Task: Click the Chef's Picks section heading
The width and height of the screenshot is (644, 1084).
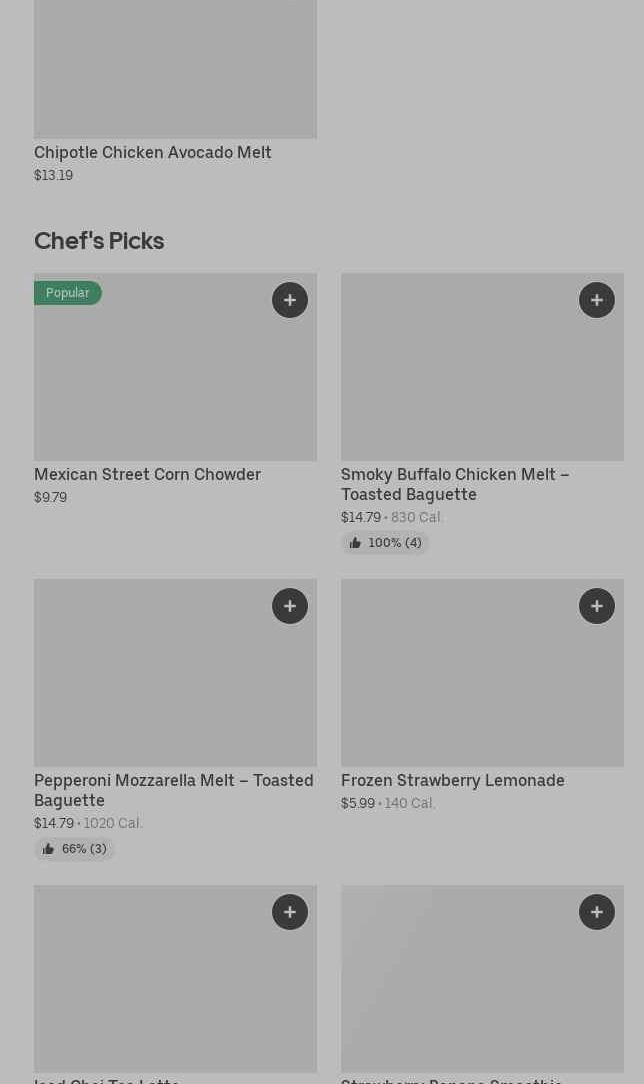Action: click(99, 241)
